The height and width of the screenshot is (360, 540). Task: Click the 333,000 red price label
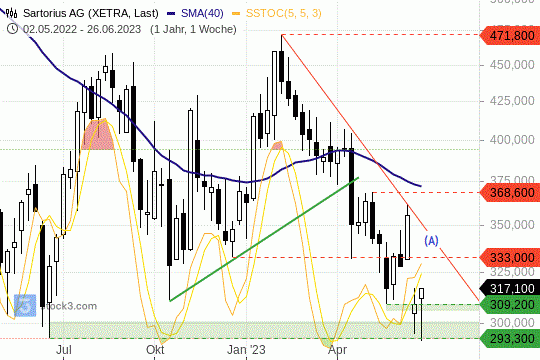509,257
